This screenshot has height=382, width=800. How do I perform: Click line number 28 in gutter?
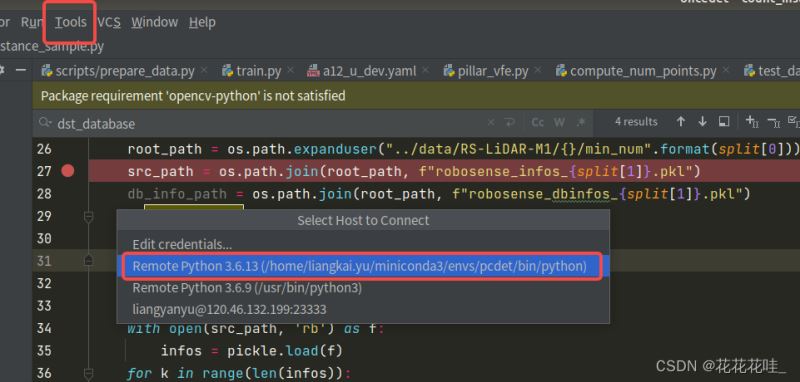click(44, 194)
